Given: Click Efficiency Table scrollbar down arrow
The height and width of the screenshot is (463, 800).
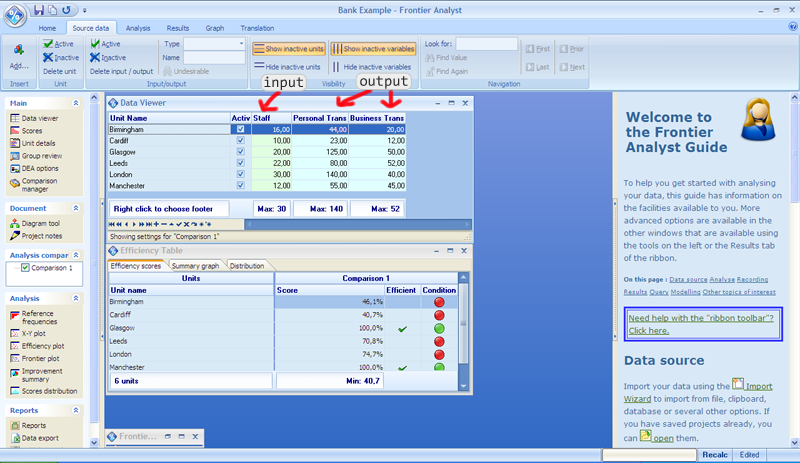Looking at the screenshot, I should pos(463,386).
